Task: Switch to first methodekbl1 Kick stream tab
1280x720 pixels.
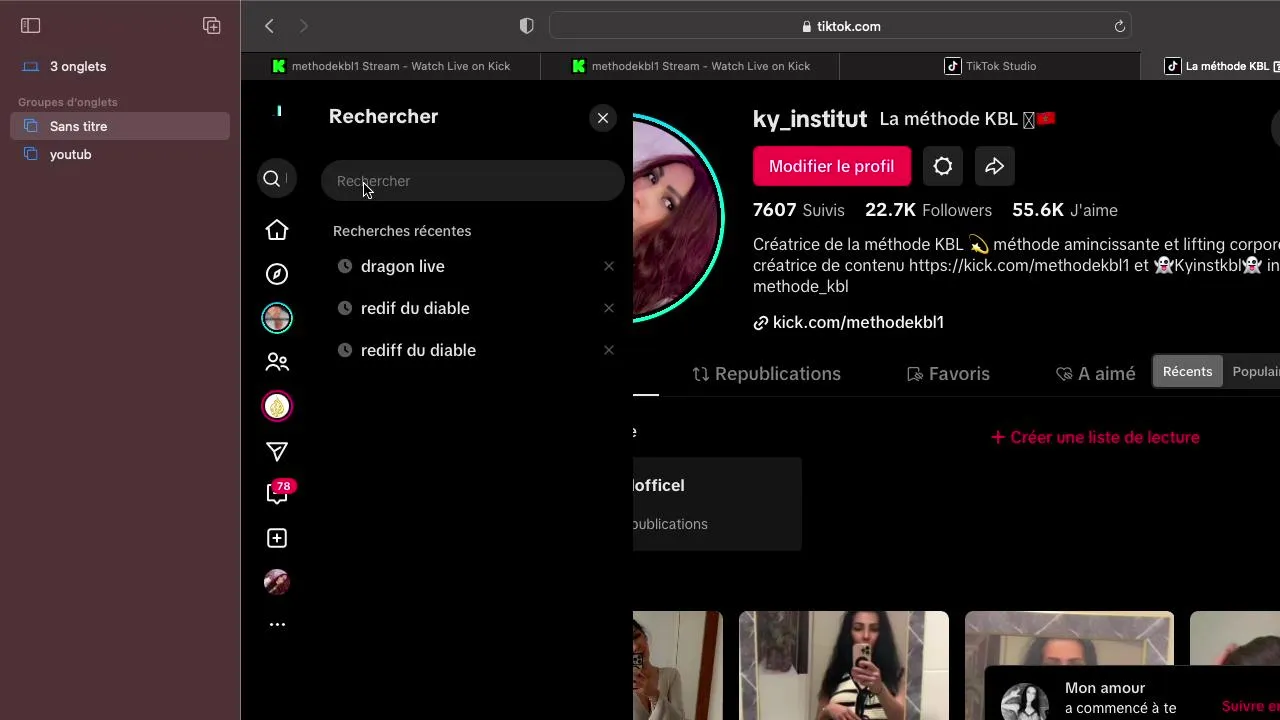Action: tap(390, 66)
